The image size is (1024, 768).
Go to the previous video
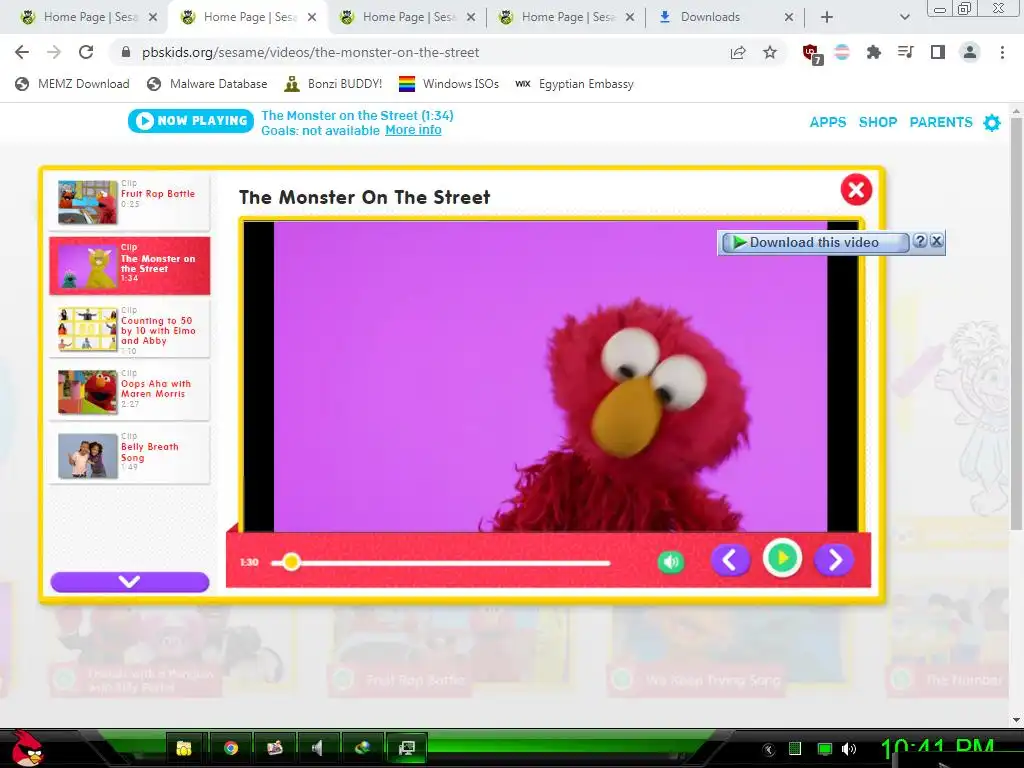click(x=730, y=560)
